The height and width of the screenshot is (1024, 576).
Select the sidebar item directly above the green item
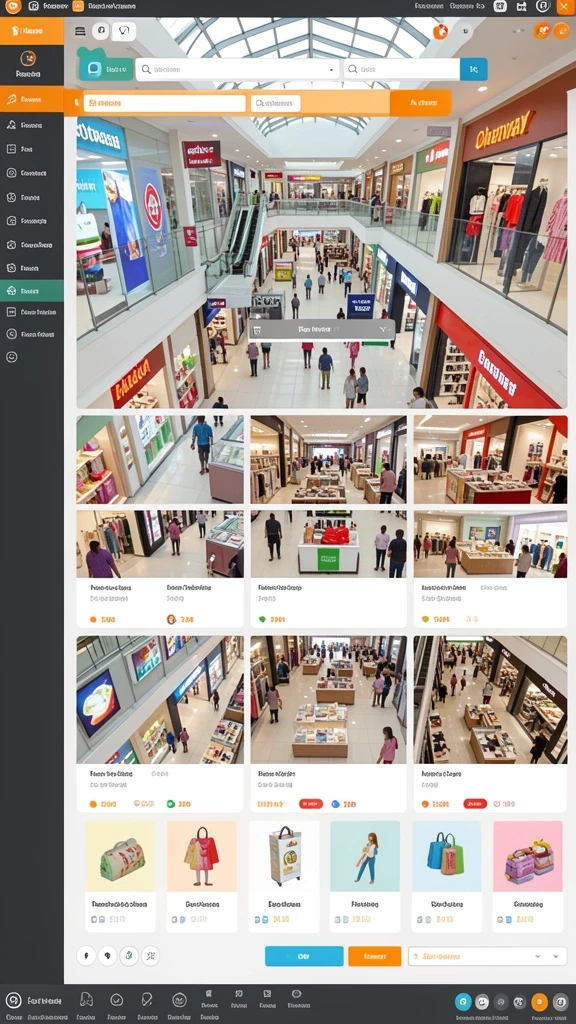point(32,268)
